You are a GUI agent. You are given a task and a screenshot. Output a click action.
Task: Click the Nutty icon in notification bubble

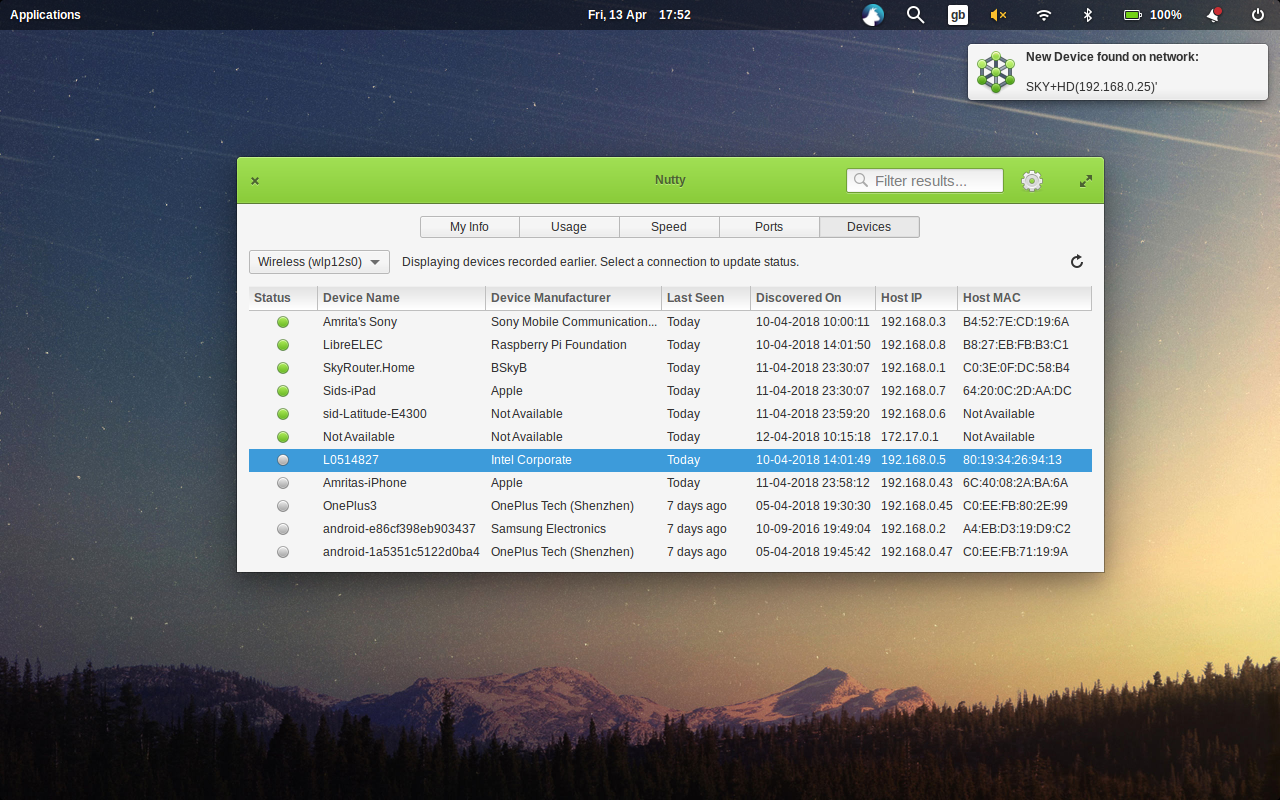pos(996,72)
